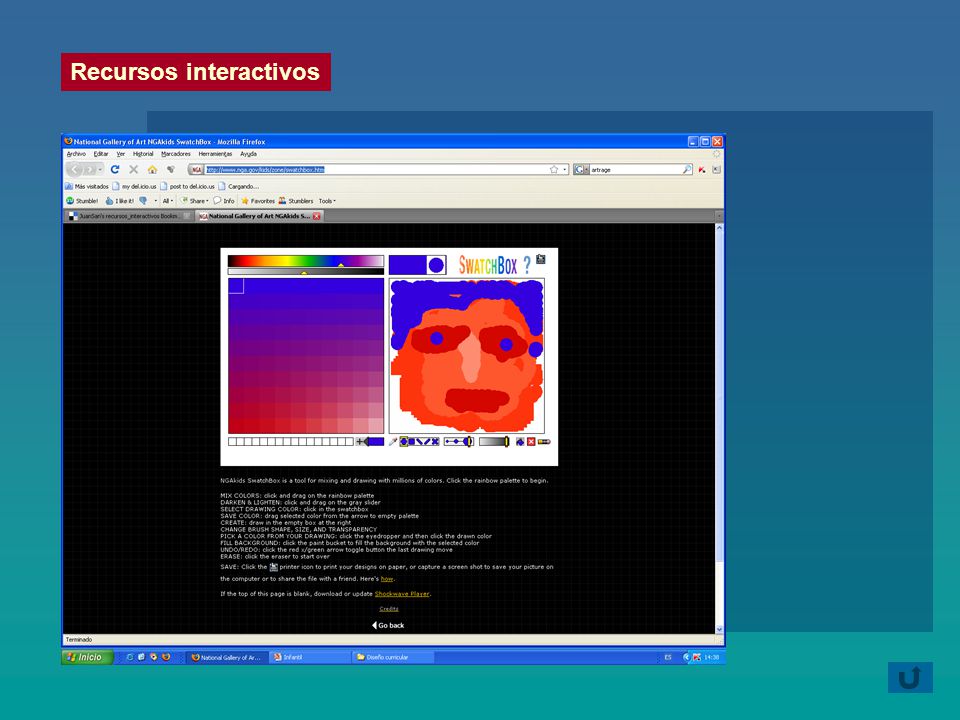This screenshot has width=960, height=720.
Task: Expand the StumbleUpon 'All' topics dropdown
Action: point(168,201)
